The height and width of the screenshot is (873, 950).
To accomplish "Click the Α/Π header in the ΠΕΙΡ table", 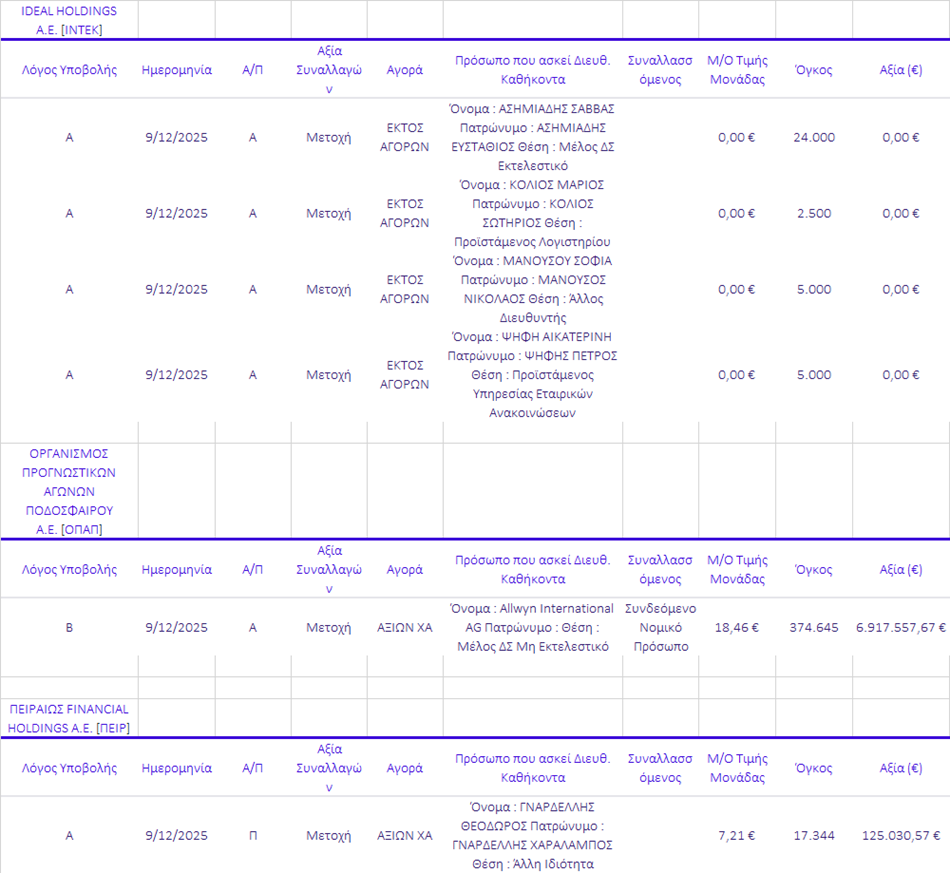I will click(253, 768).
